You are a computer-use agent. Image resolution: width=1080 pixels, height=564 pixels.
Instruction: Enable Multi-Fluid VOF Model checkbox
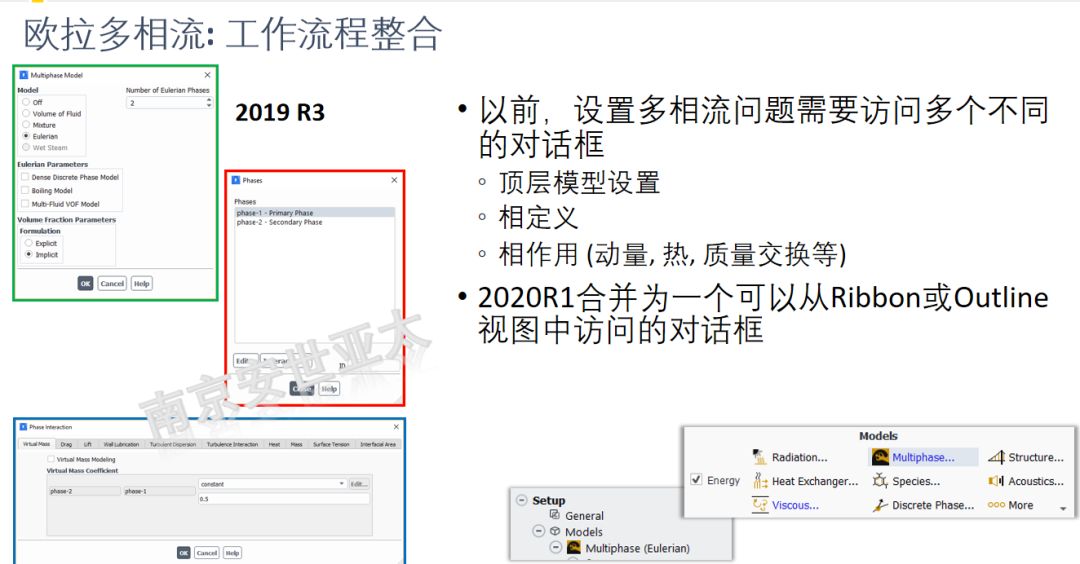(x=25, y=203)
